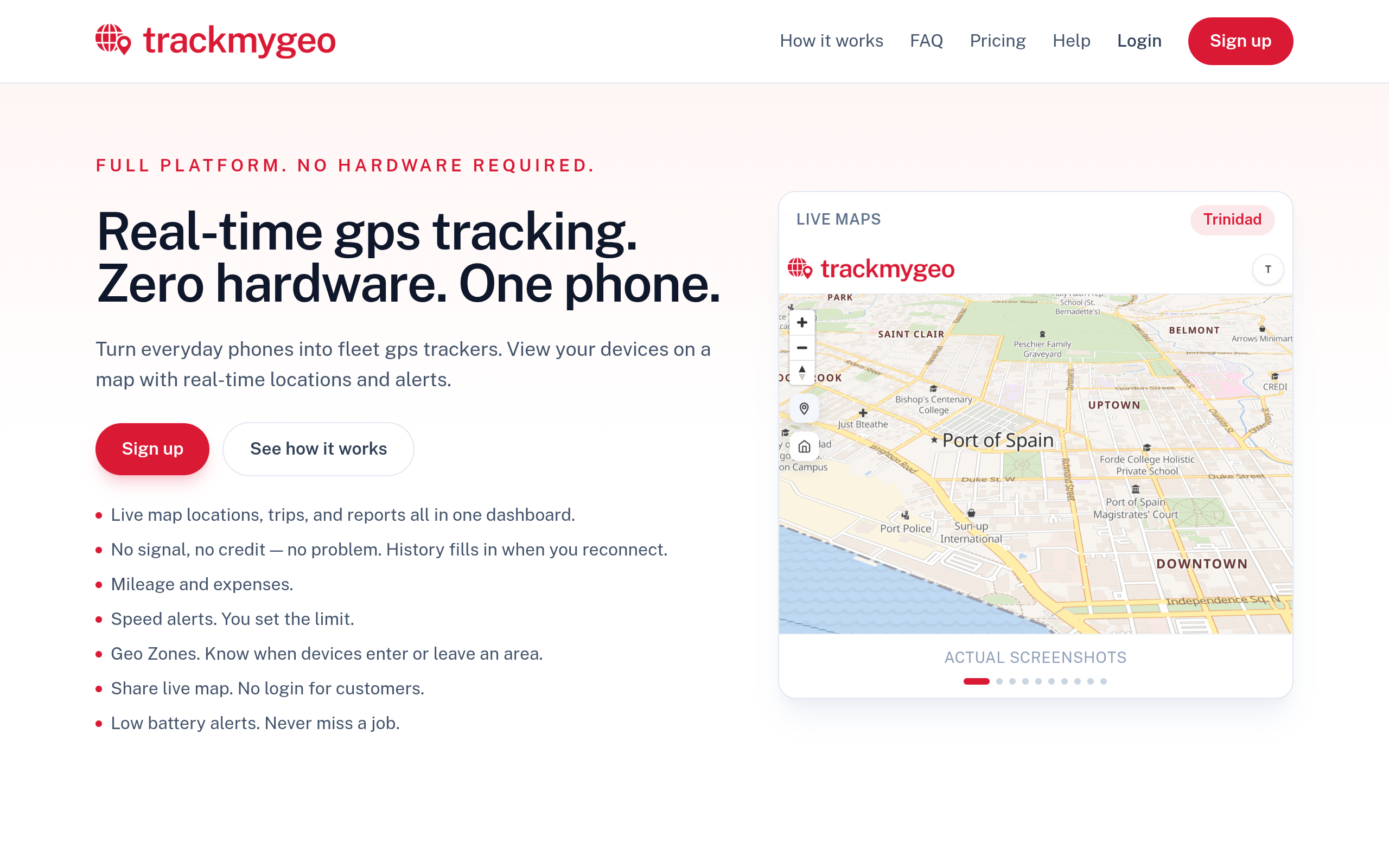Click Sun-up International label on map
This screenshot has width=1389, height=868.
971,532
